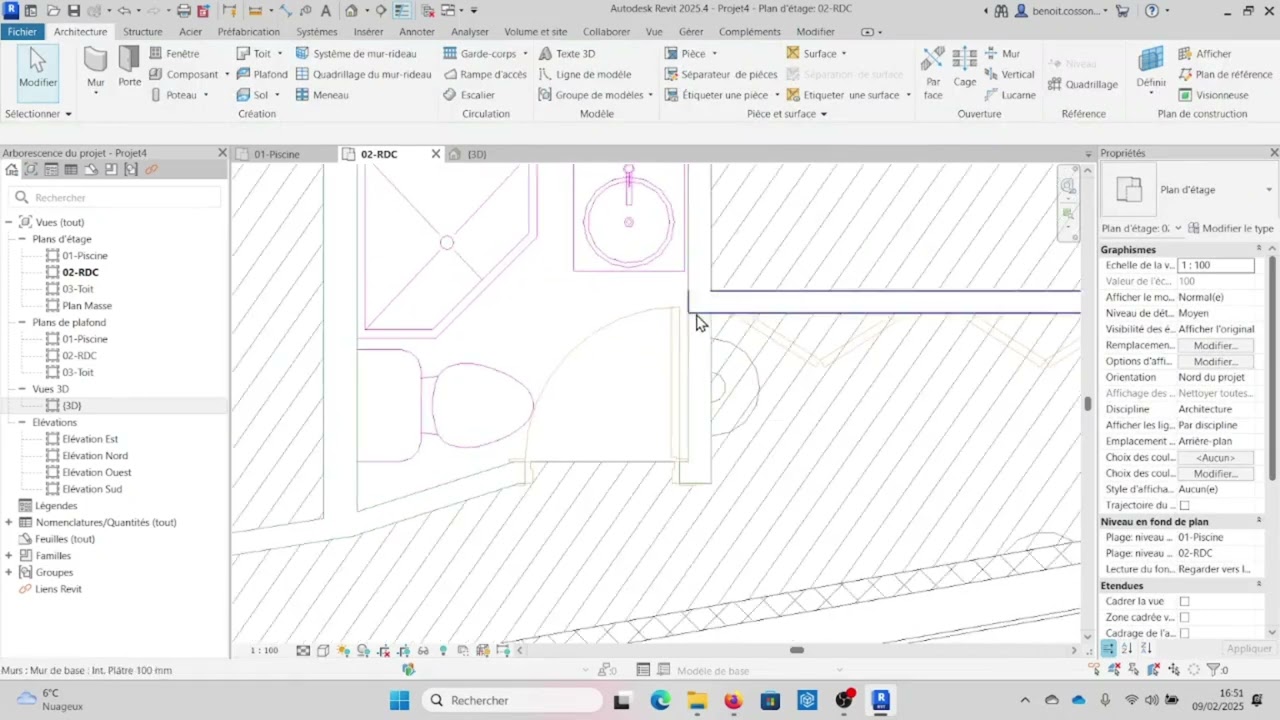Screen dimensions: 1280x720
Task: Switch to the {3D} view tab
Action: pyautogui.click(x=477, y=154)
